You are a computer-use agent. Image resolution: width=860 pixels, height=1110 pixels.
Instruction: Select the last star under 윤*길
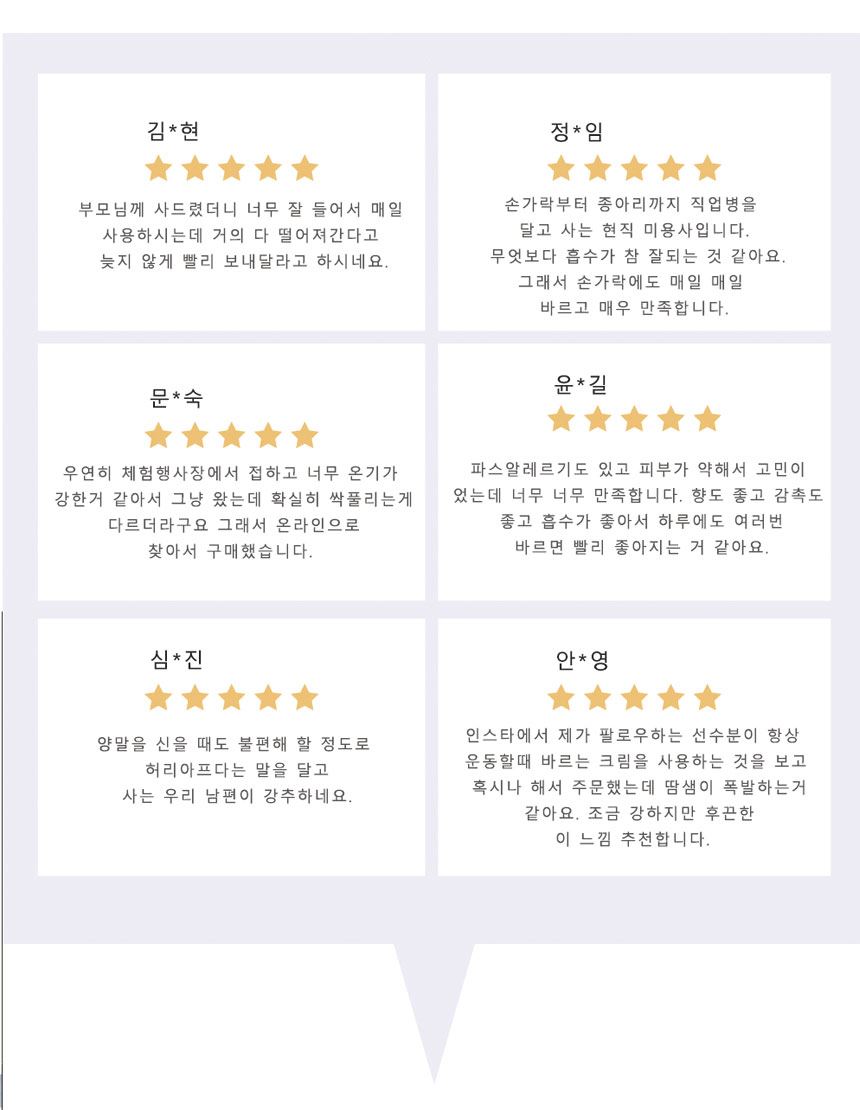[x=707, y=418]
